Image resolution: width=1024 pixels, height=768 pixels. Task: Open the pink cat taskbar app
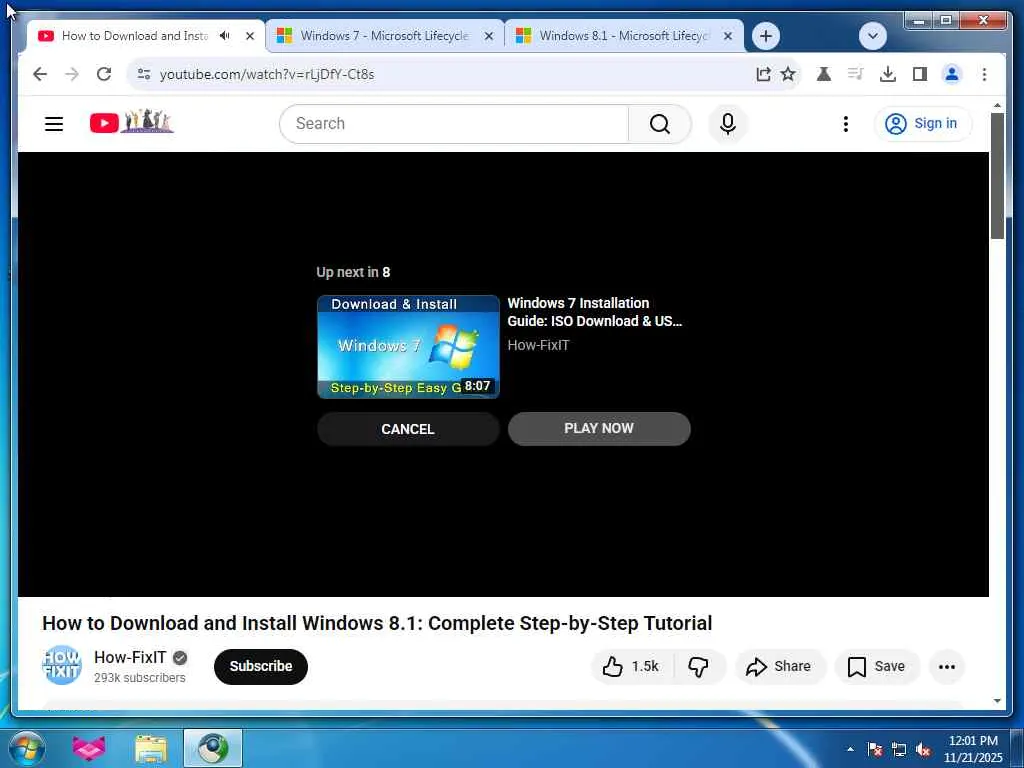[x=89, y=748]
